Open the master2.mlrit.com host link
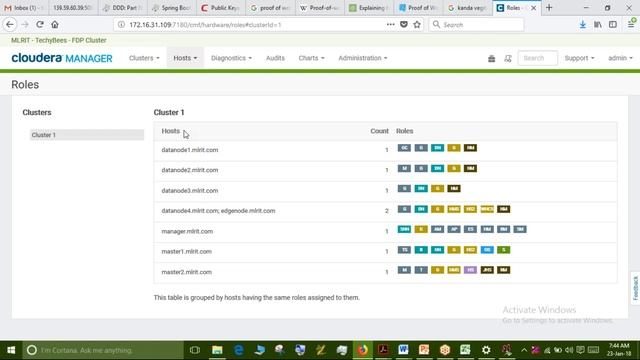Viewport: 640px width, 360px height. coord(187,272)
